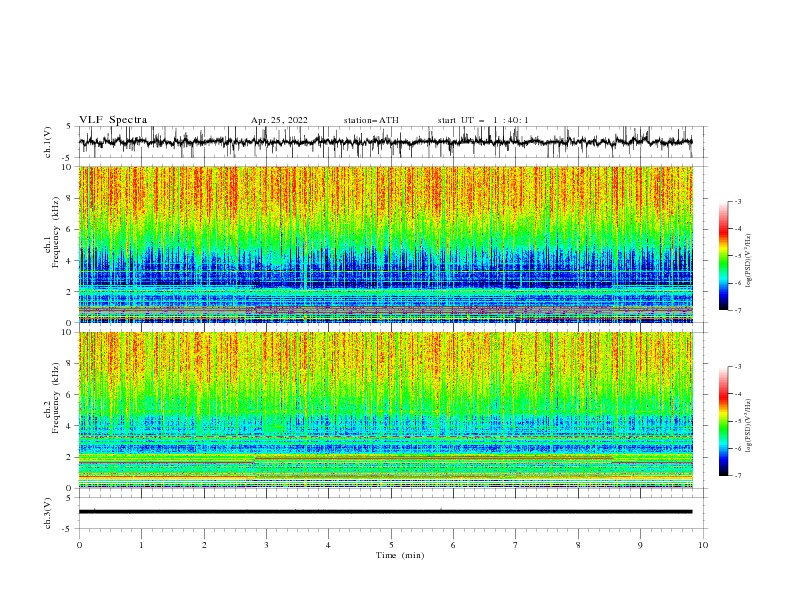The height and width of the screenshot is (612, 792).
Task: Click the 'Time (min)' axis label
Action: (x=400, y=555)
